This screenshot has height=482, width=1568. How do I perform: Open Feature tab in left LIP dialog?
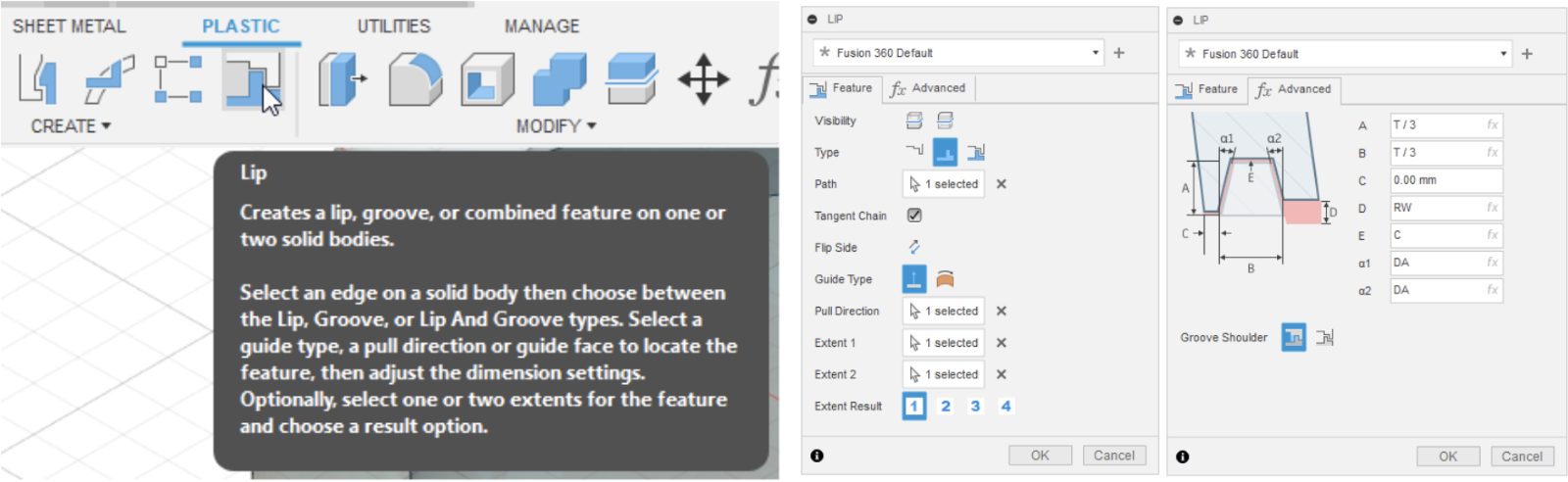point(842,88)
